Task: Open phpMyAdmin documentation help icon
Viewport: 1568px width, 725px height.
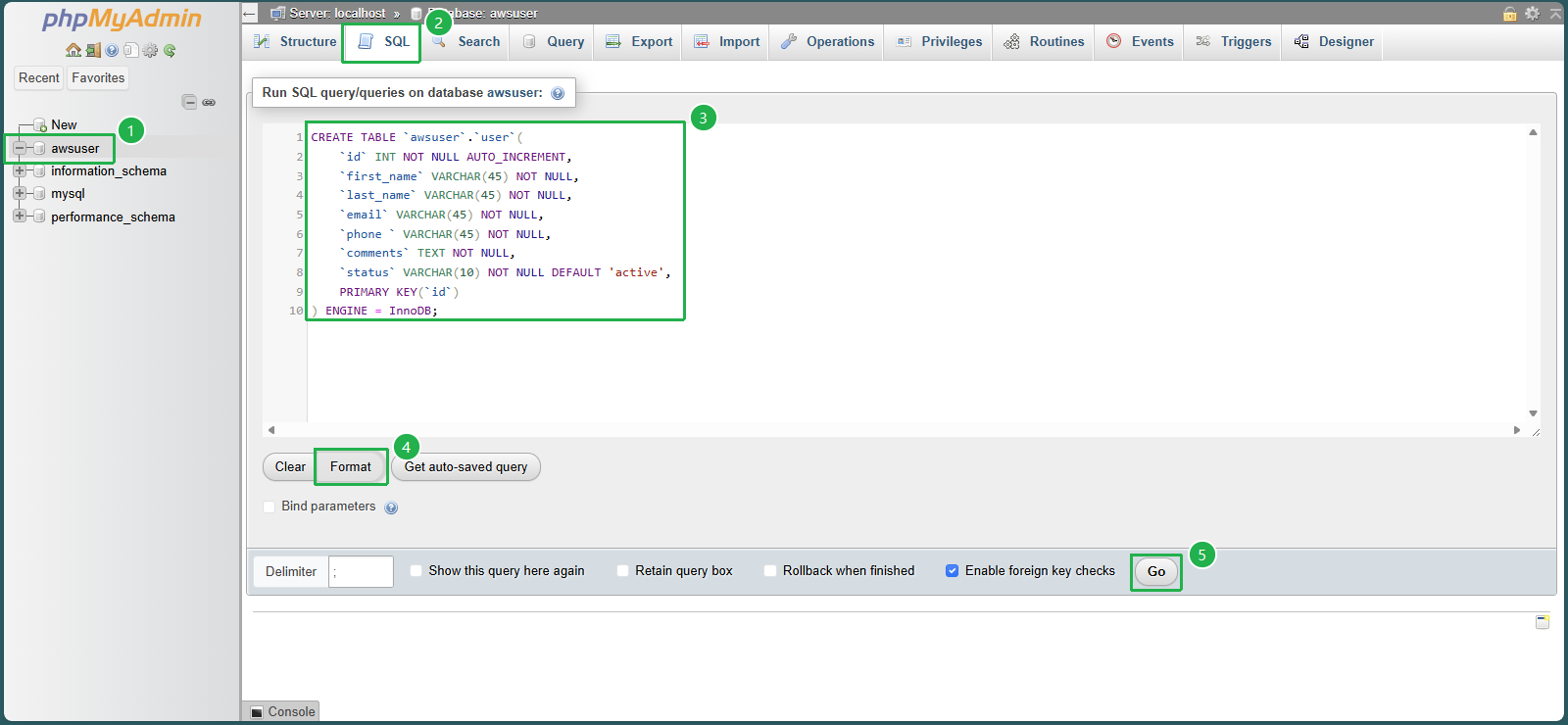Action: [x=112, y=50]
